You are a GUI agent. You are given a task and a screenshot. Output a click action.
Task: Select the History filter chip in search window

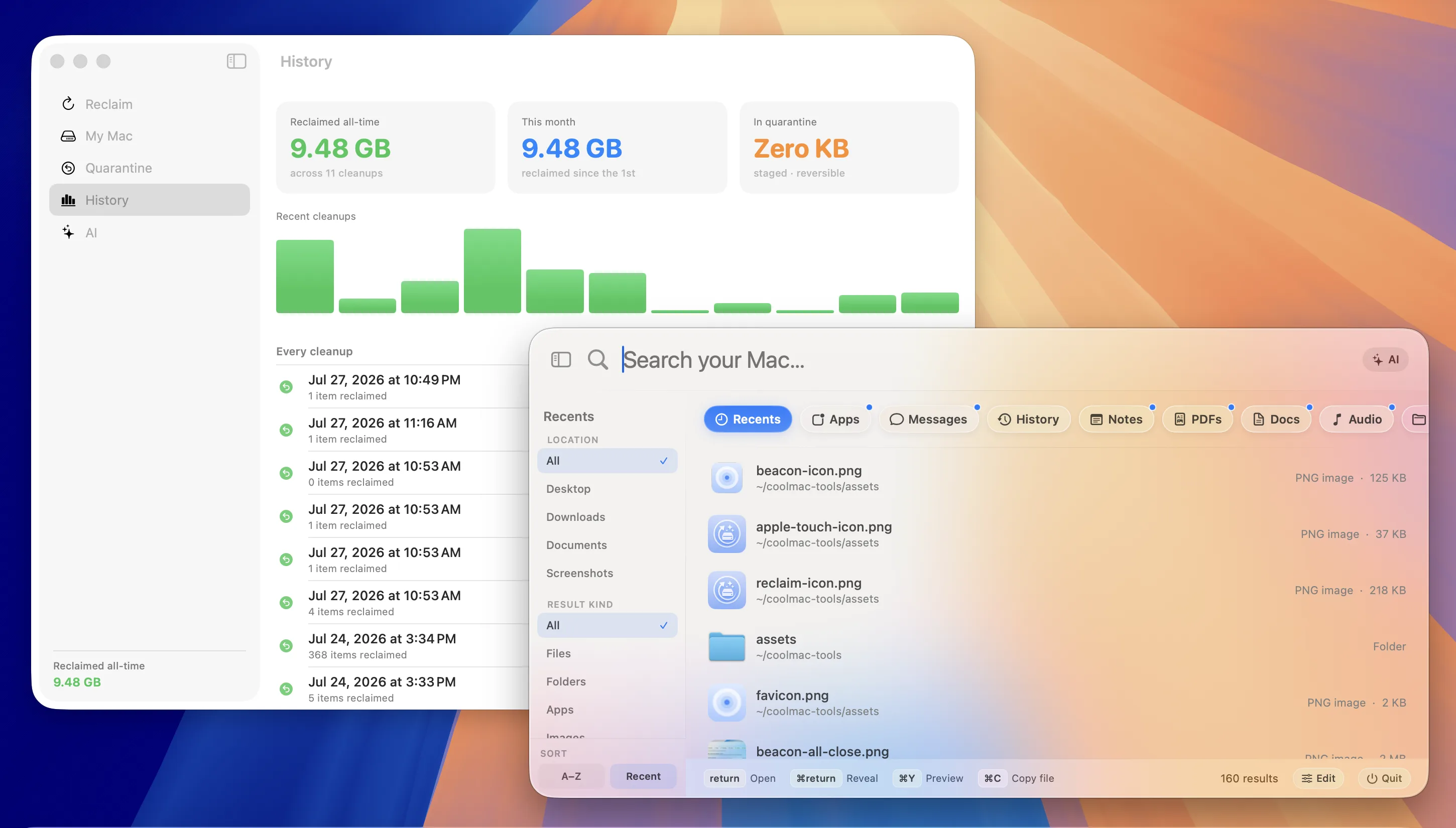coord(1028,419)
